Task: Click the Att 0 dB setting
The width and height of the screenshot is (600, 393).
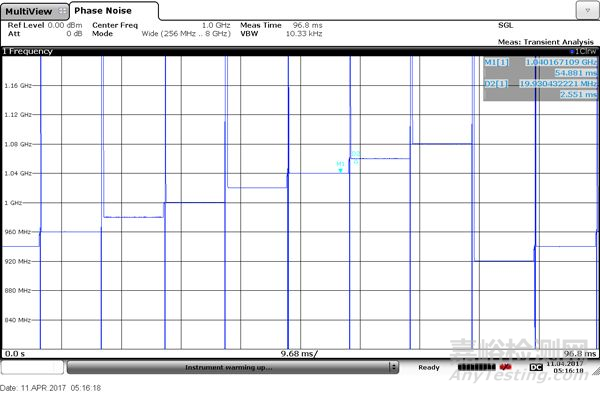Action: tap(45, 34)
